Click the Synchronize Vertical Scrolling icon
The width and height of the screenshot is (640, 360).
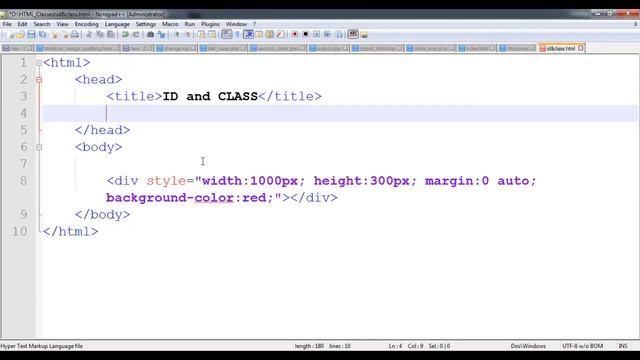(201, 35)
